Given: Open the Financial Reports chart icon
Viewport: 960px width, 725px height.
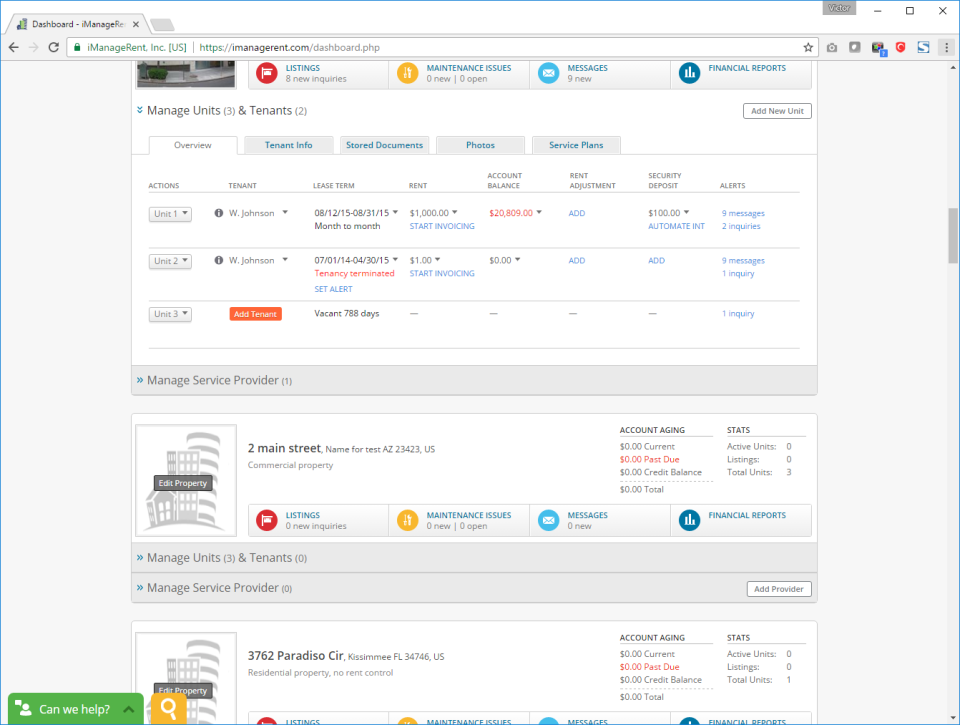Looking at the screenshot, I should pyautogui.click(x=688, y=72).
